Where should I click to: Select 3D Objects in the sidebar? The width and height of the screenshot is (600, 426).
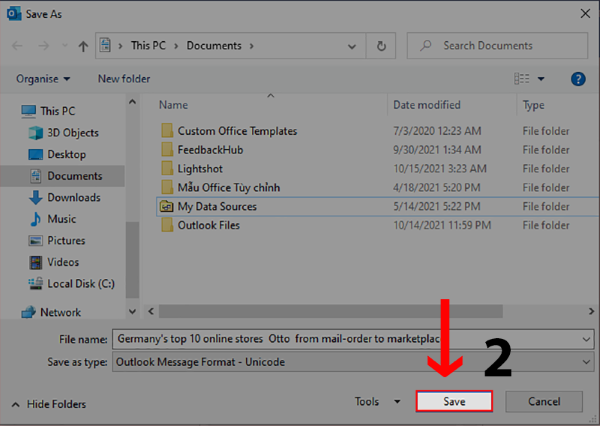point(73,133)
